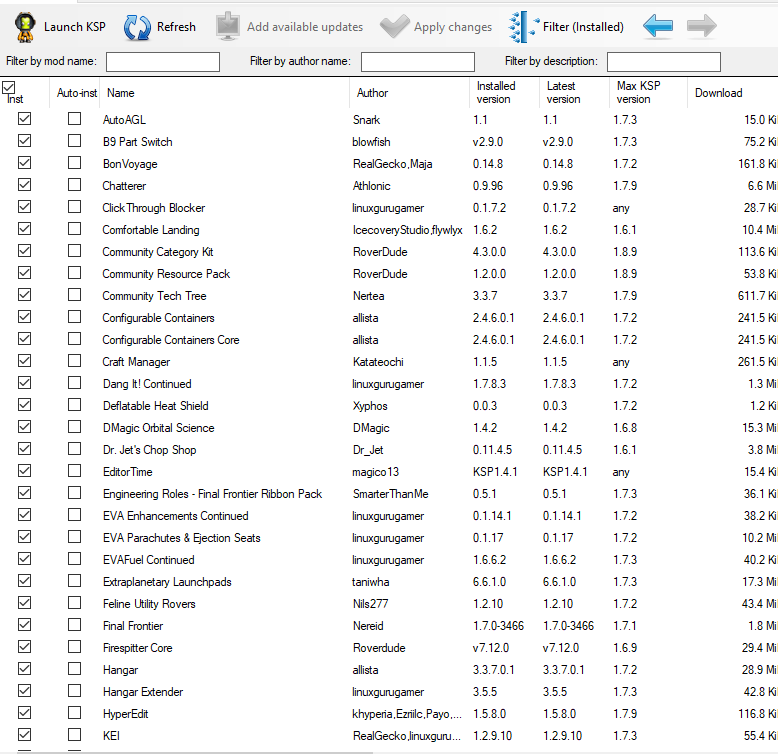
Task: Select EVA Enhancements Continued row
Action: coord(389,516)
